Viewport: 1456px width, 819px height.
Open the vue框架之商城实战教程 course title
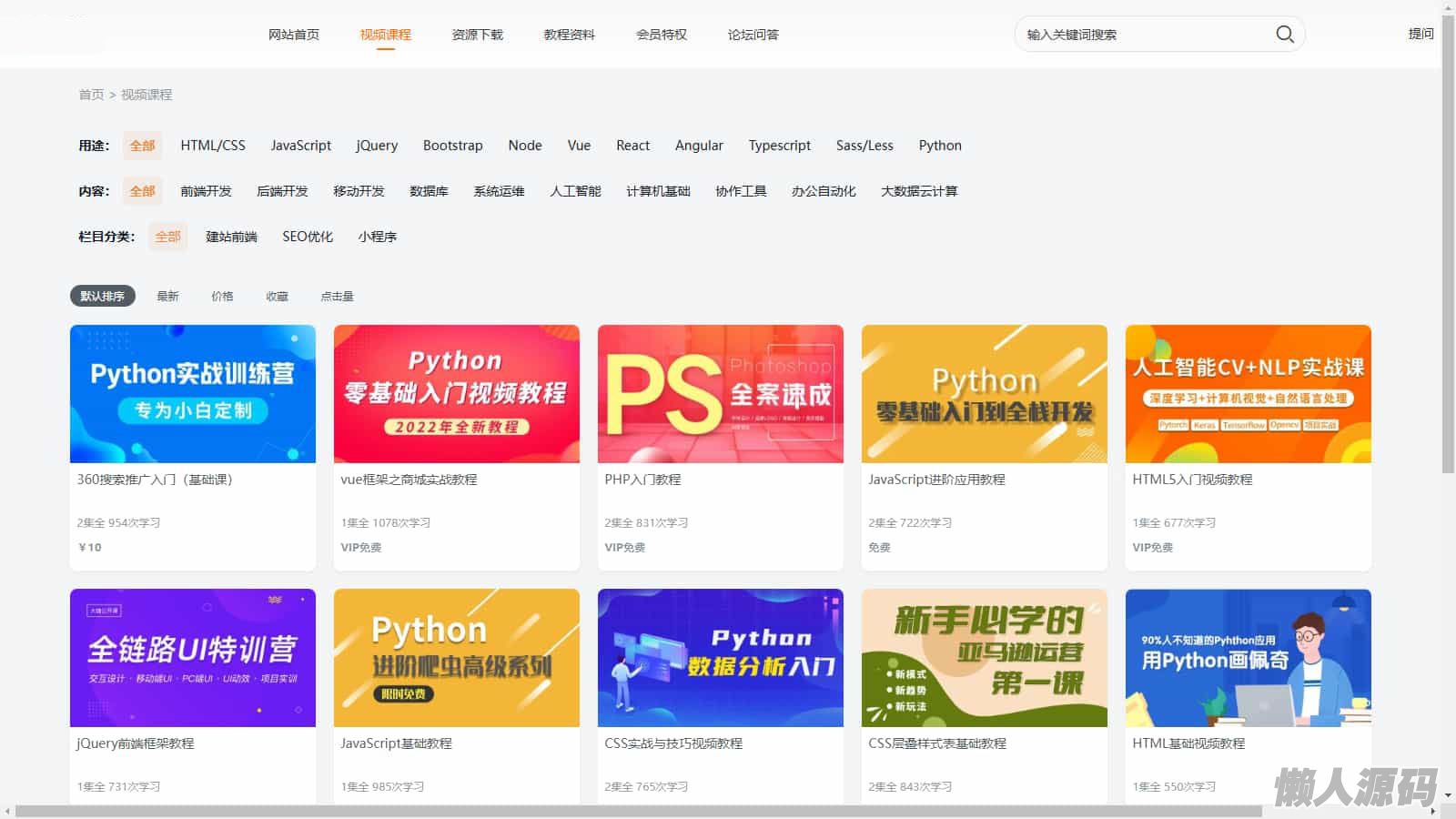[x=409, y=480]
